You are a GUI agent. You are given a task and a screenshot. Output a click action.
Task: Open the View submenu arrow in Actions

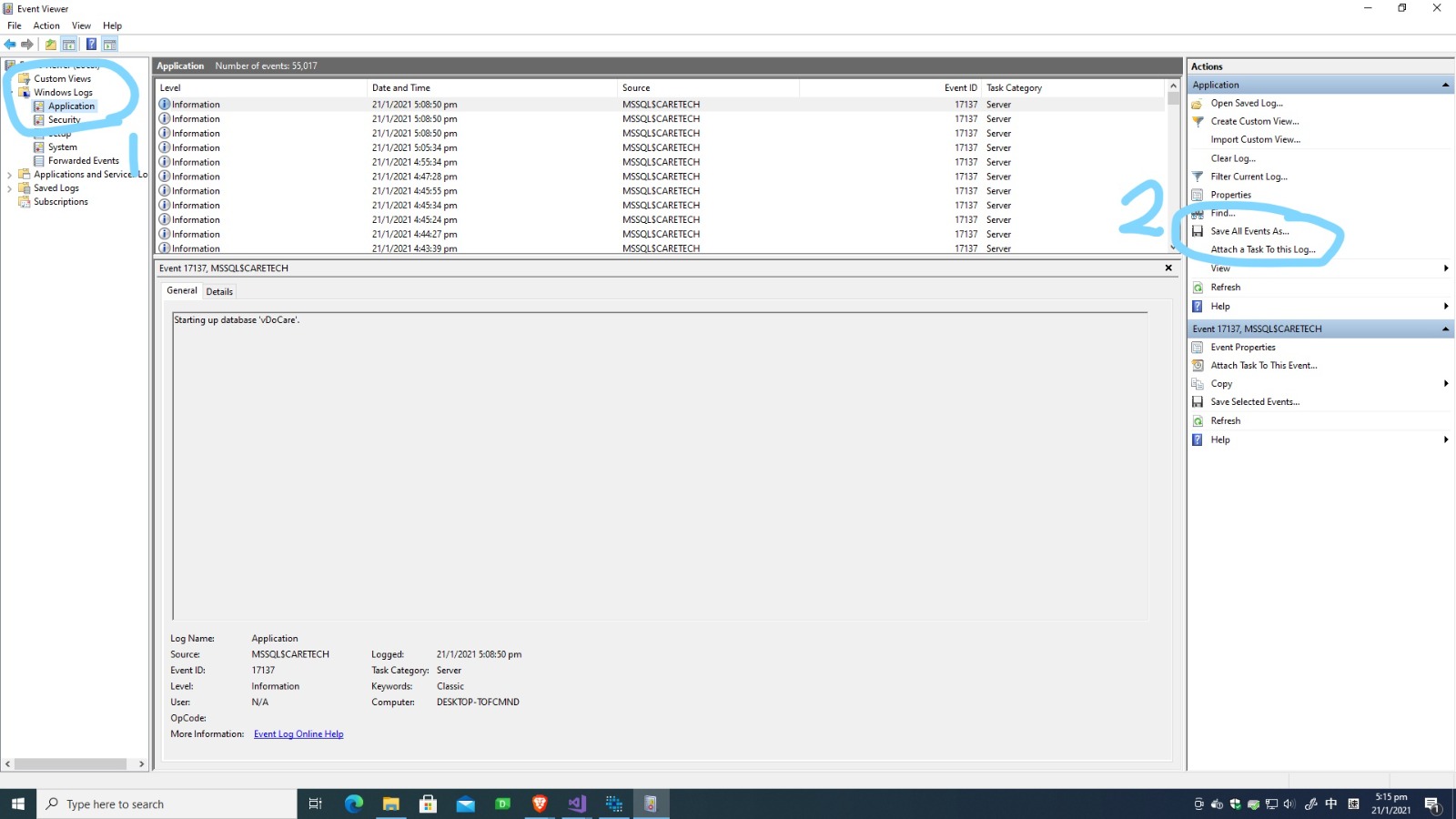click(1445, 268)
